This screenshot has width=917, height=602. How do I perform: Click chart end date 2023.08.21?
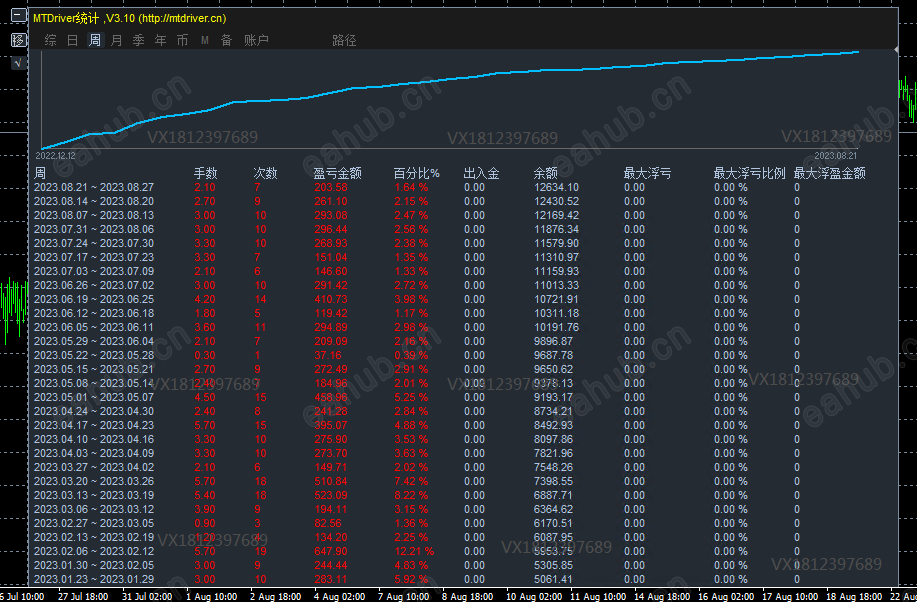pos(835,156)
